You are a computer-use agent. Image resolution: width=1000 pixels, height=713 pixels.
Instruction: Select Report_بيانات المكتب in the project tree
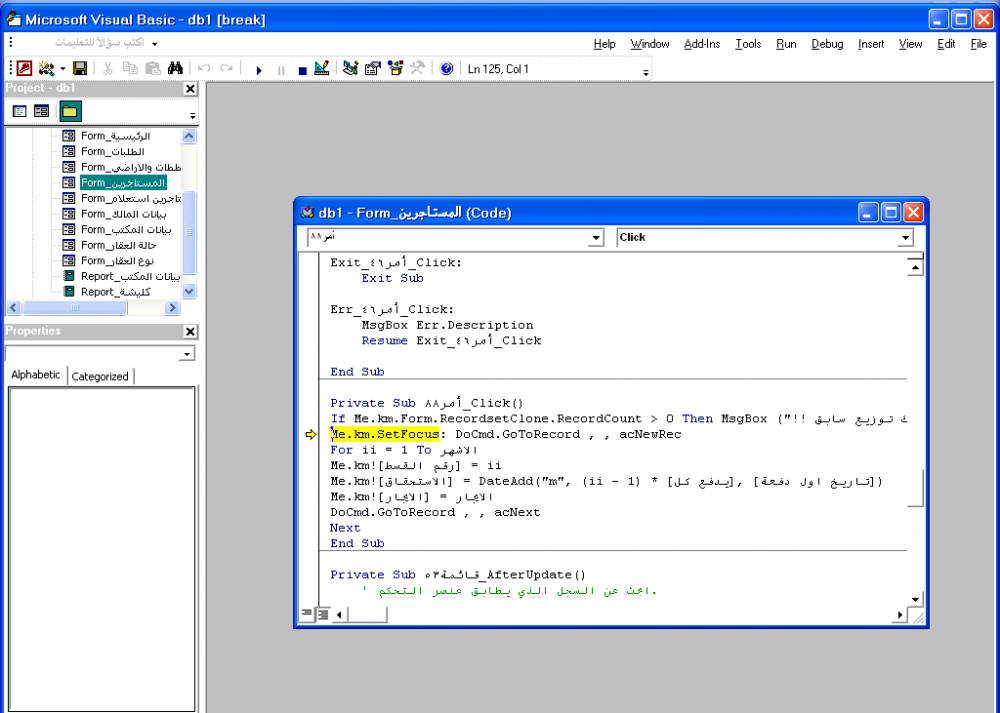[x=130, y=276]
